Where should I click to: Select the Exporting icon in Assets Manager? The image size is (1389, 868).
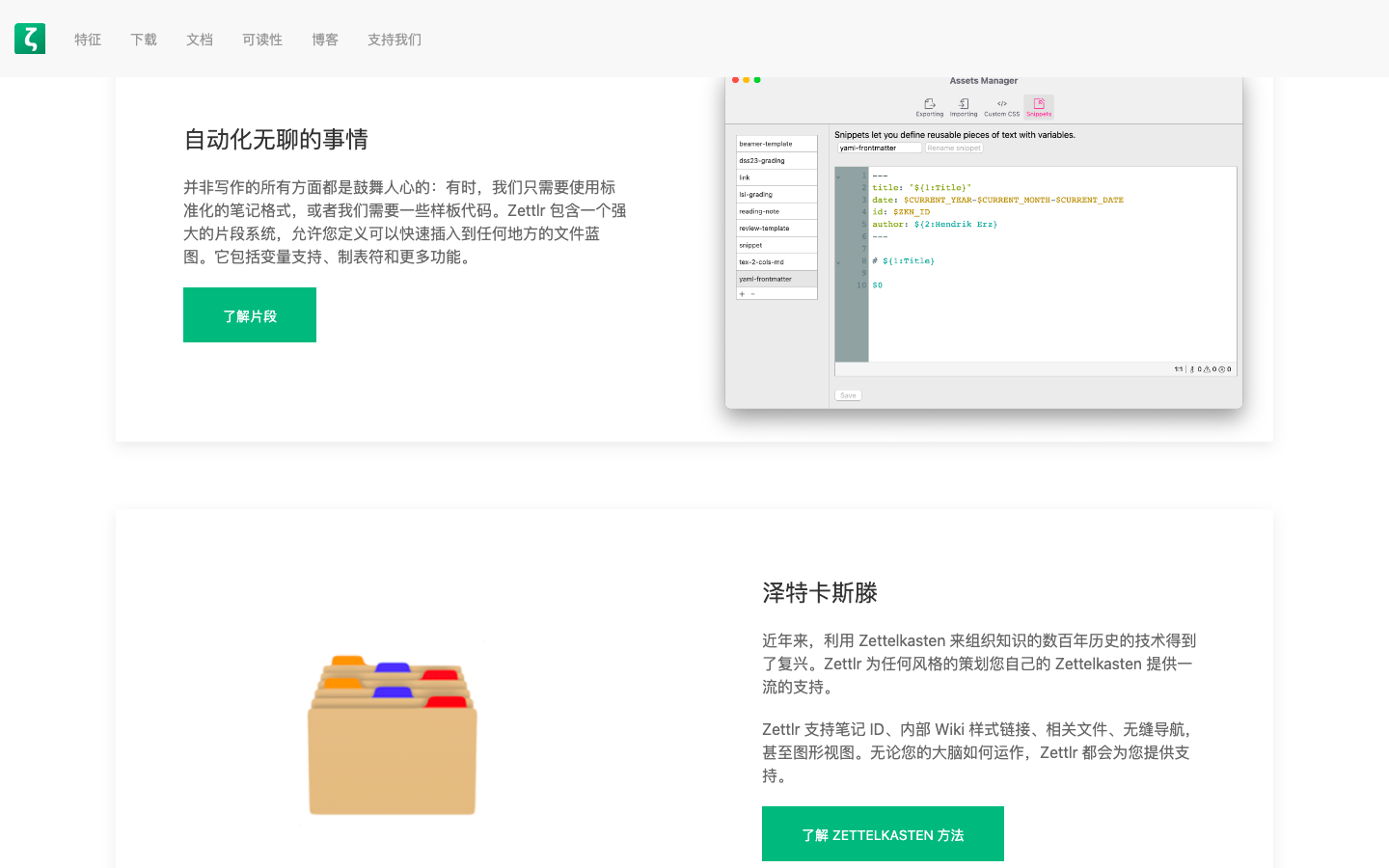pyautogui.click(x=929, y=104)
